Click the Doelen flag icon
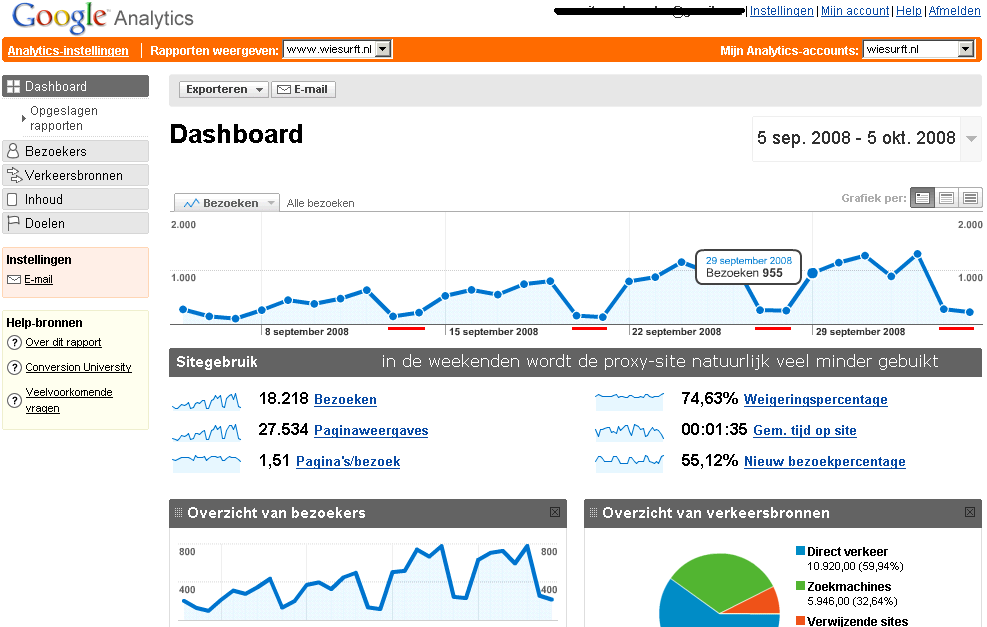987x627 pixels. pyautogui.click(x=13, y=223)
